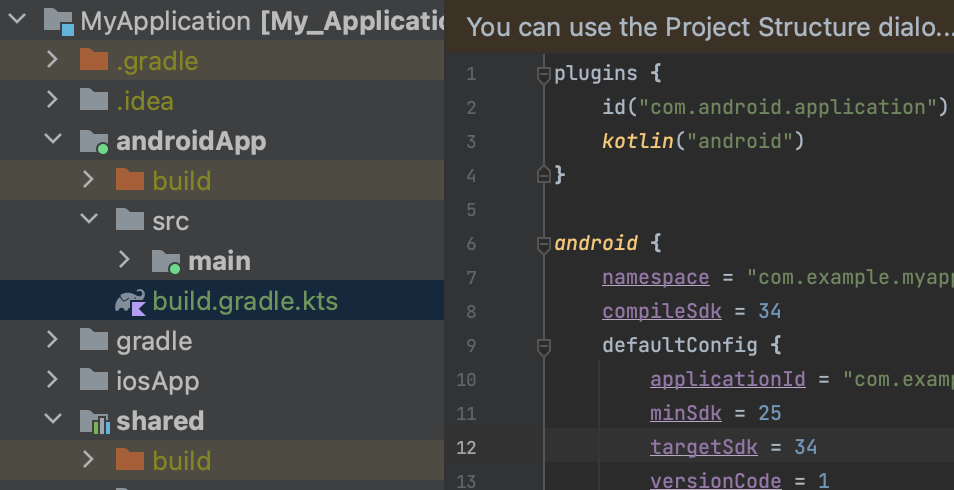Fold the android block at line 6
The width and height of the screenshot is (954, 490).
pos(544,245)
